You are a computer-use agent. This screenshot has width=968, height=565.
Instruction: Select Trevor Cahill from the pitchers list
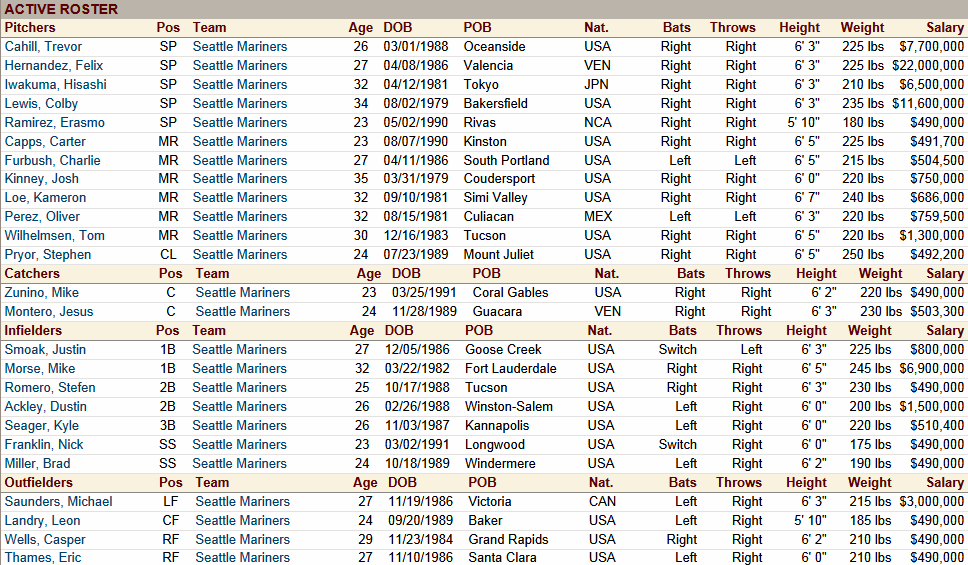coord(43,47)
